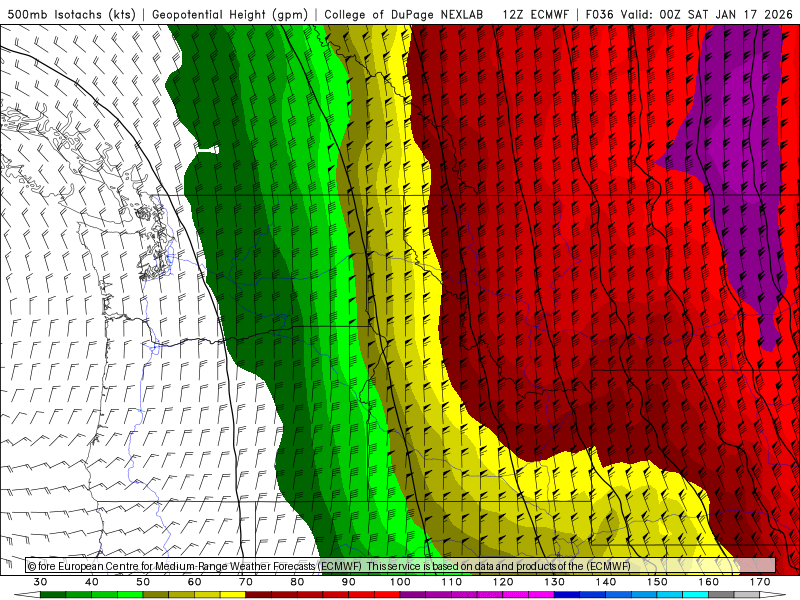
Task: Click the white left arrow end of the colorbar
Action: (28, 595)
